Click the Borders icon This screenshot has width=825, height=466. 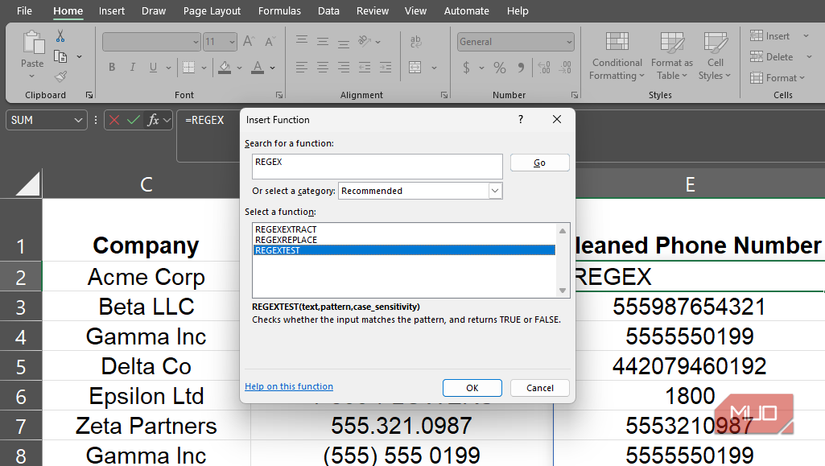[x=188, y=67]
